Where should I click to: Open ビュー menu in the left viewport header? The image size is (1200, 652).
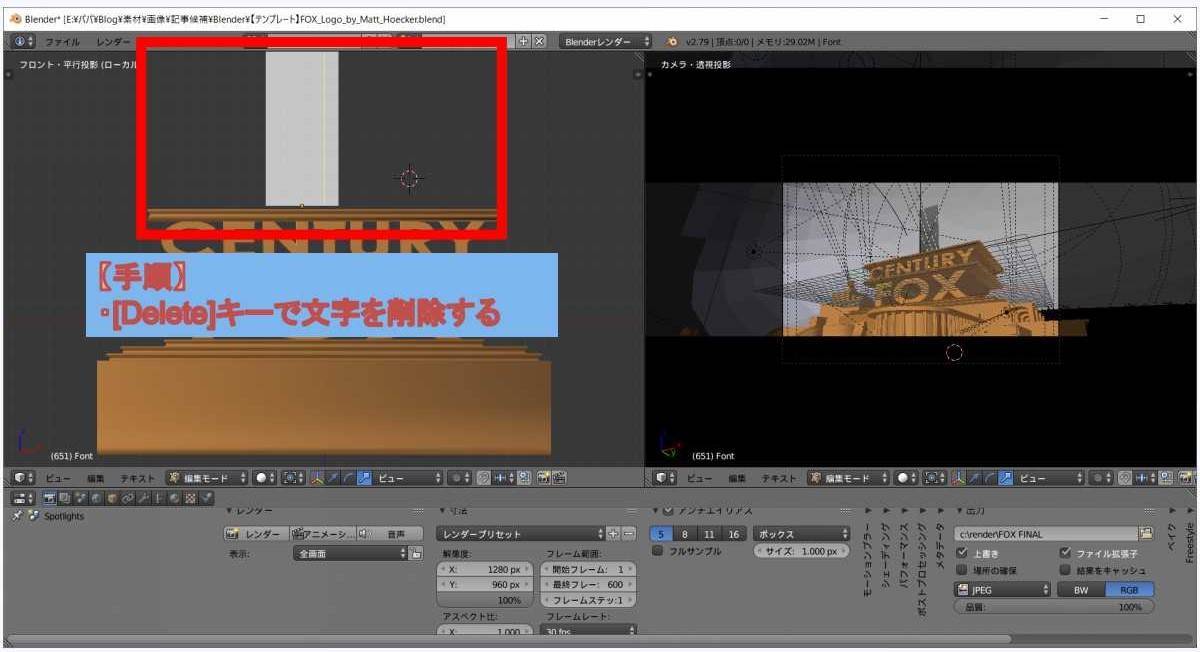[57, 478]
